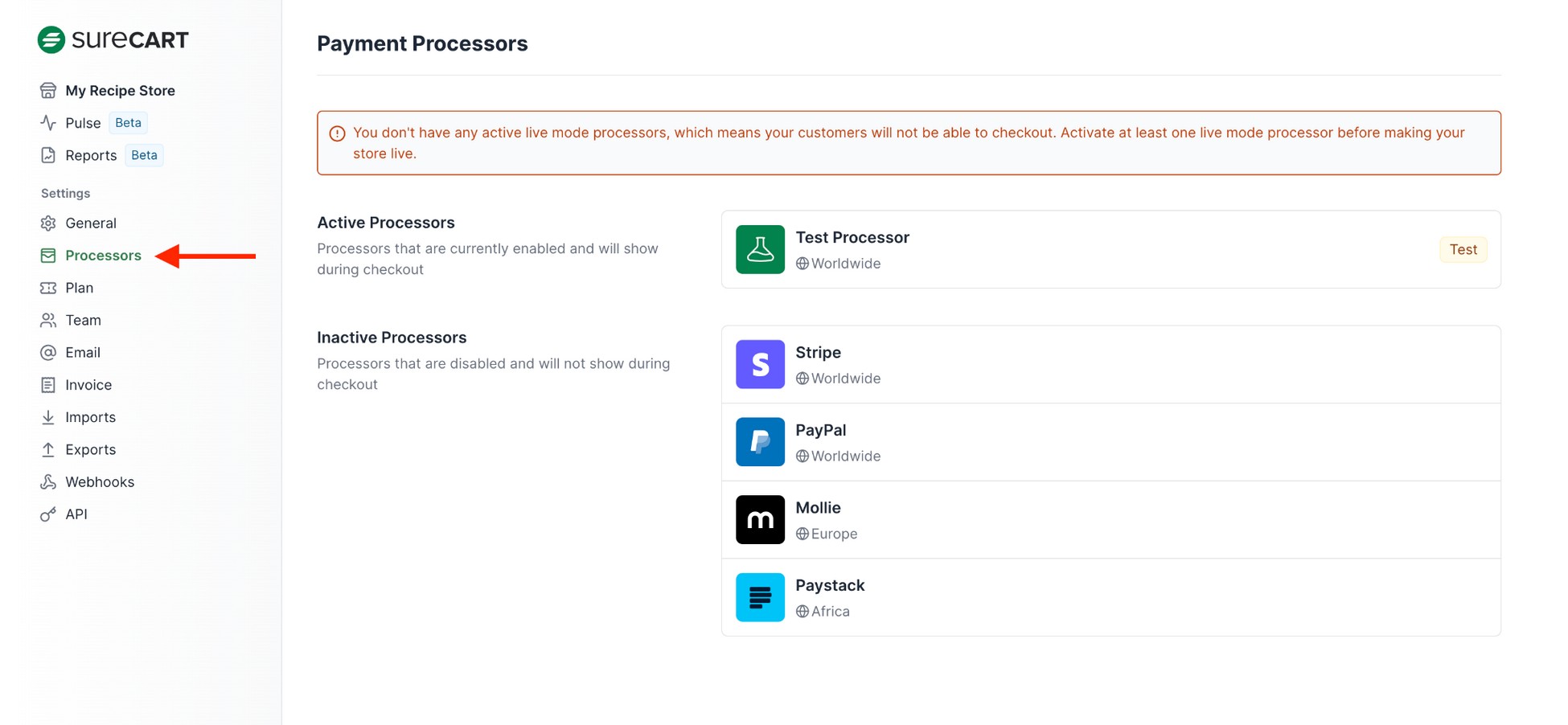Click the PayPal logo icon
This screenshot has width=1568, height=725.
click(760, 442)
